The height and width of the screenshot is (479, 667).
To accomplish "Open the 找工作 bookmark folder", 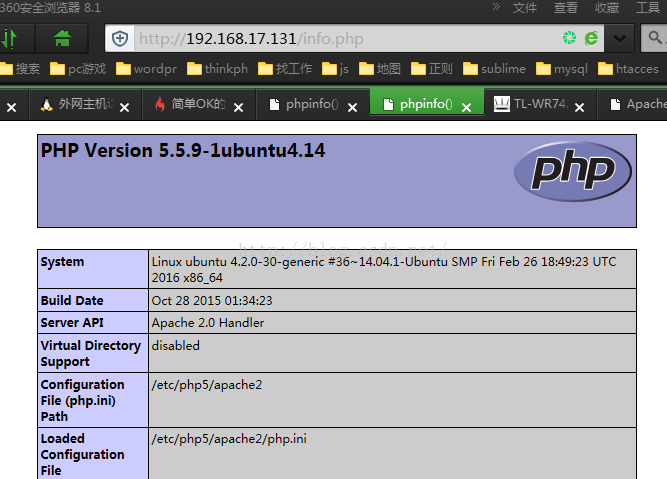I will click(x=285, y=68).
